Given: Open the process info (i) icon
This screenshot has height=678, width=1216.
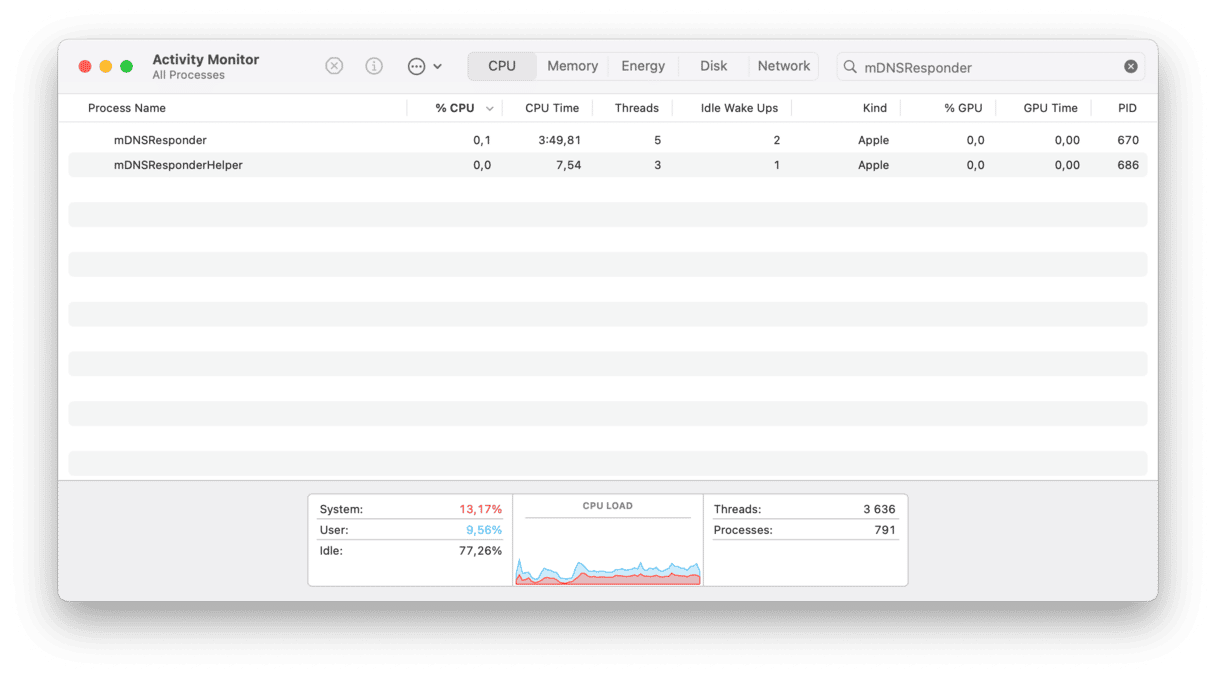Looking at the screenshot, I should [374, 66].
